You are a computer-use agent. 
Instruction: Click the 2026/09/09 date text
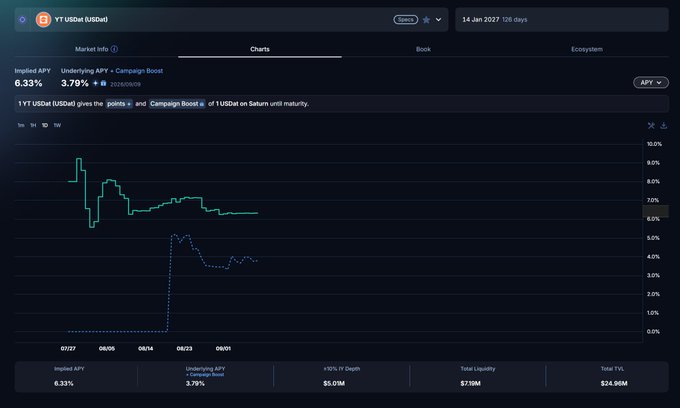pos(125,84)
